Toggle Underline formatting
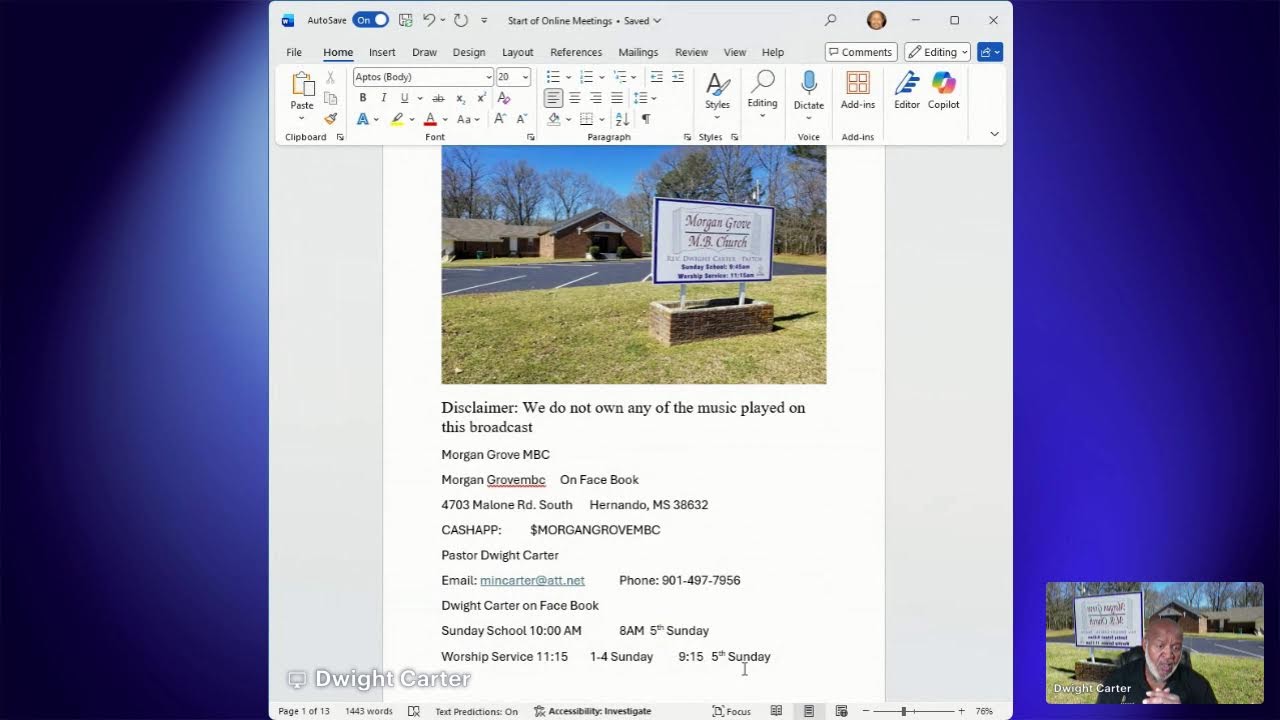The image size is (1280, 720). pyautogui.click(x=404, y=98)
